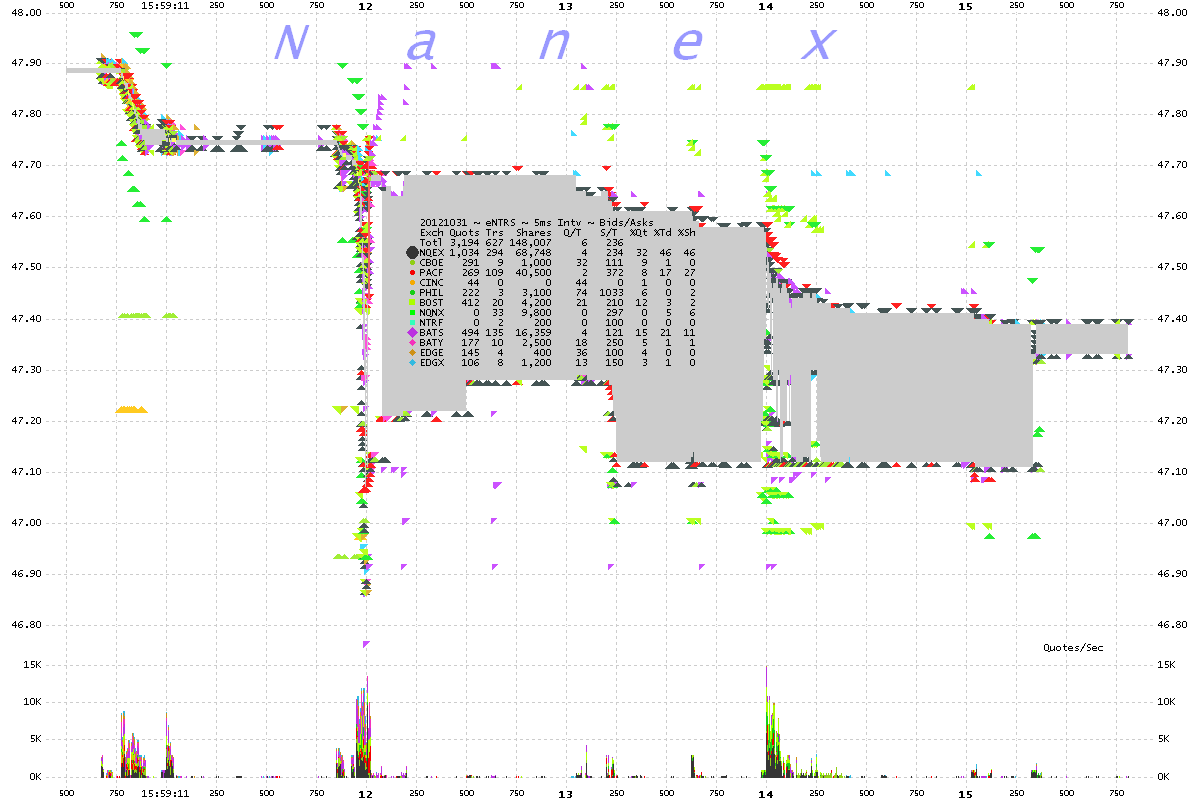The width and height of the screenshot is (1200, 800).
Task: Click the 'BATY' exchange label
Action: pos(431,342)
